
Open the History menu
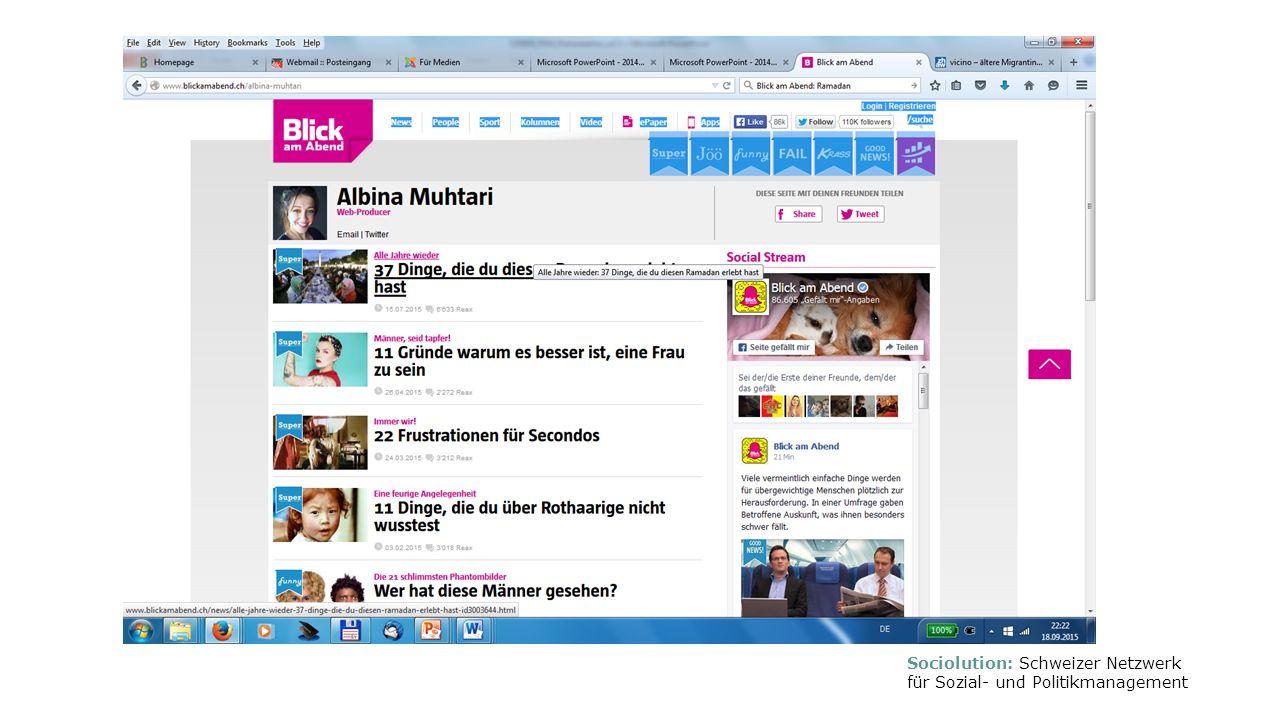point(207,43)
